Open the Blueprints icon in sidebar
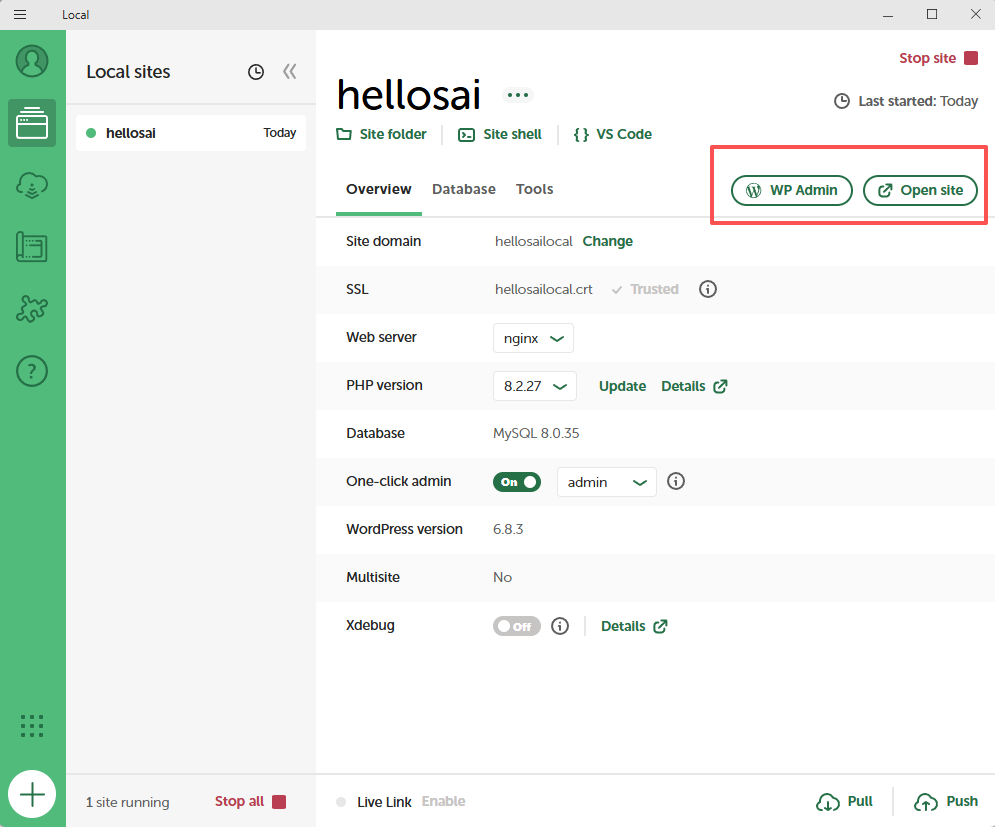 32,247
